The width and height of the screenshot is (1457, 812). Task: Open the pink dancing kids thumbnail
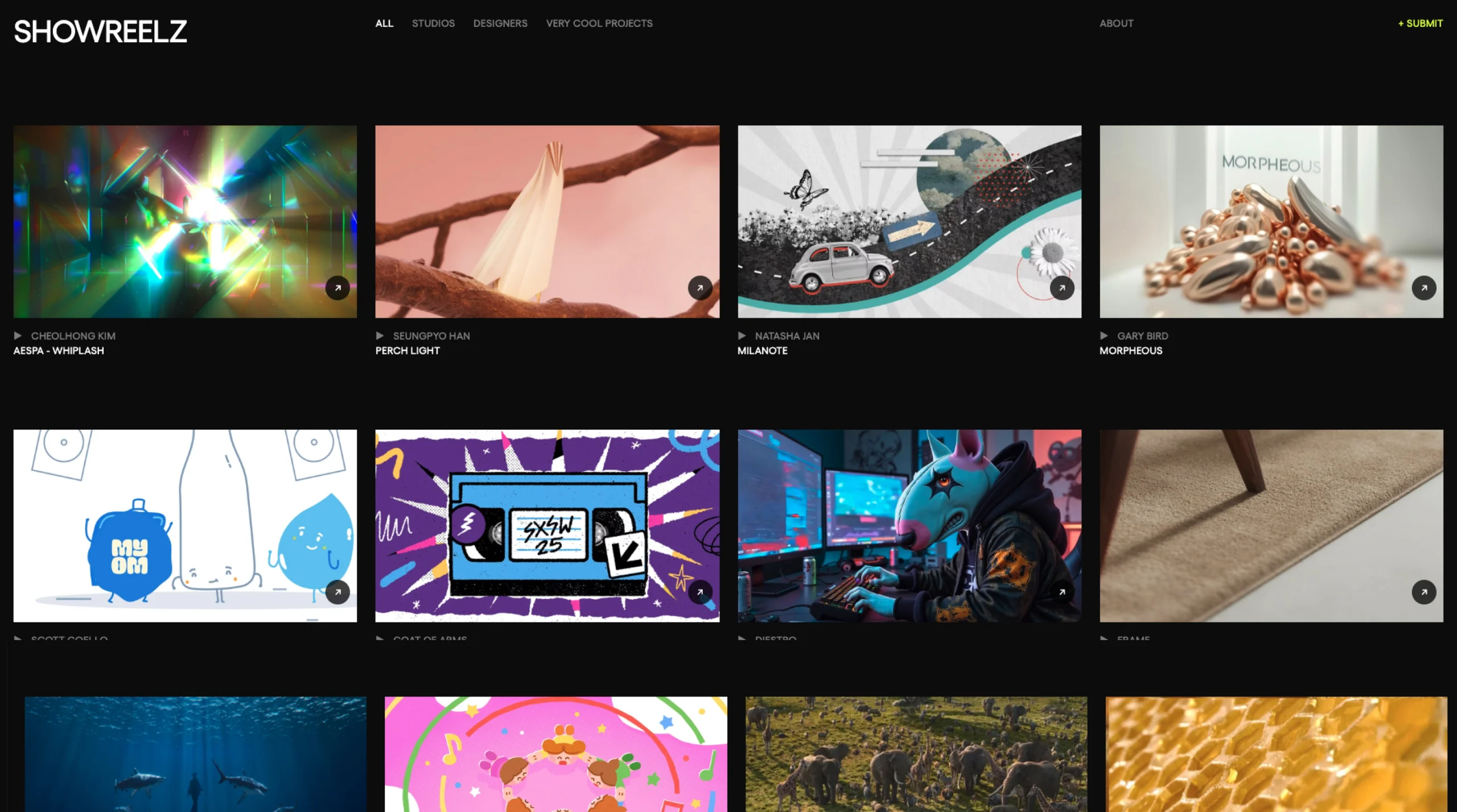(556, 754)
